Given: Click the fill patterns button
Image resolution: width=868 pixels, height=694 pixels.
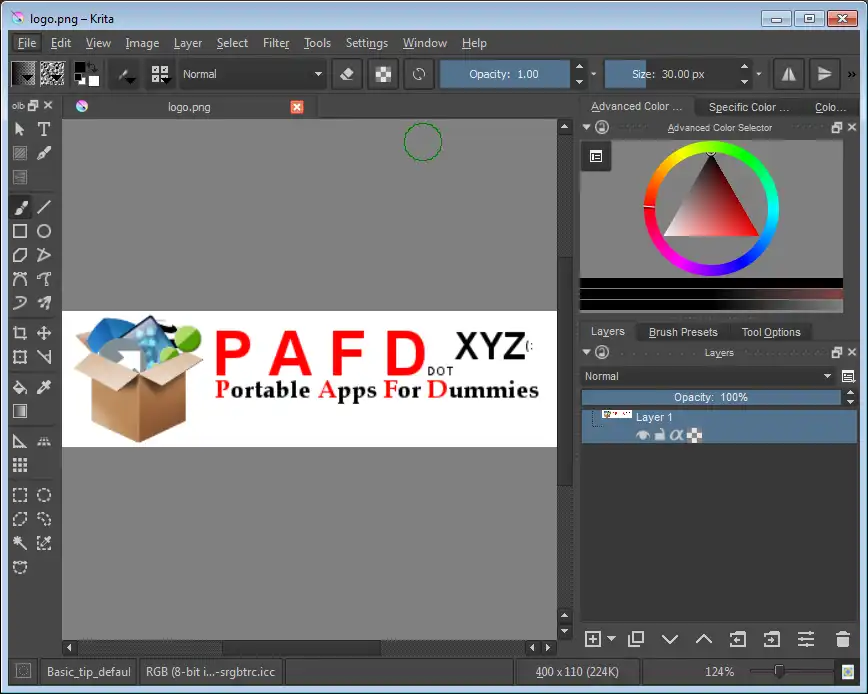Looking at the screenshot, I should [x=53, y=74].
